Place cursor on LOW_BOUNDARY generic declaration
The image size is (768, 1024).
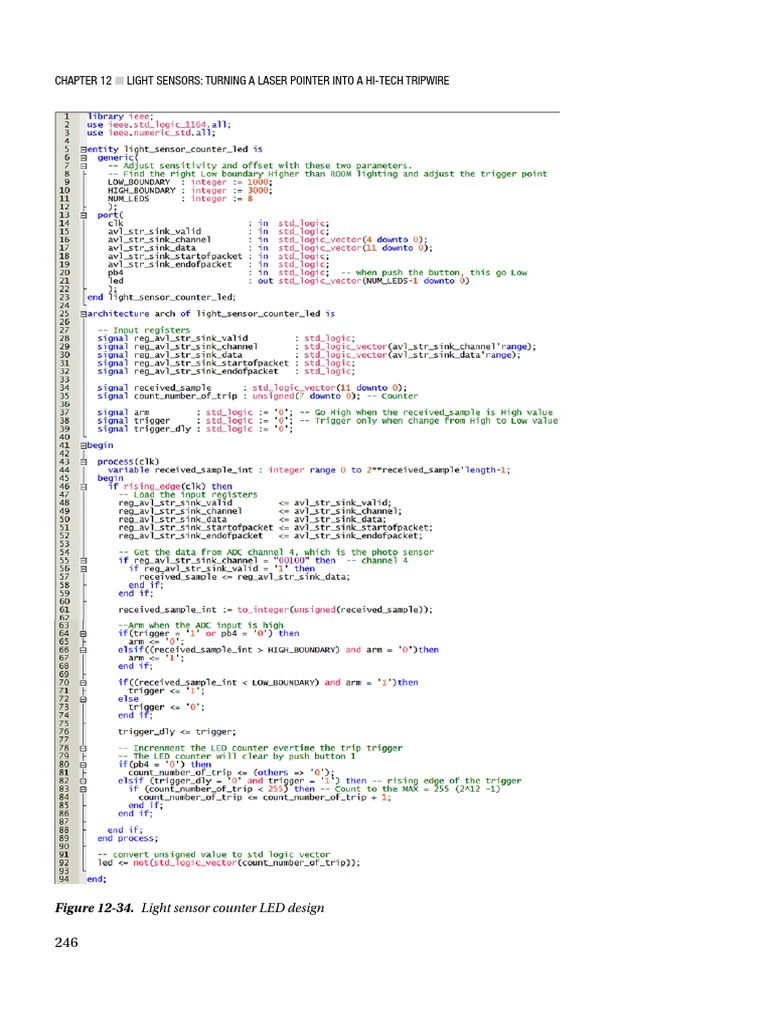point(137,182)
